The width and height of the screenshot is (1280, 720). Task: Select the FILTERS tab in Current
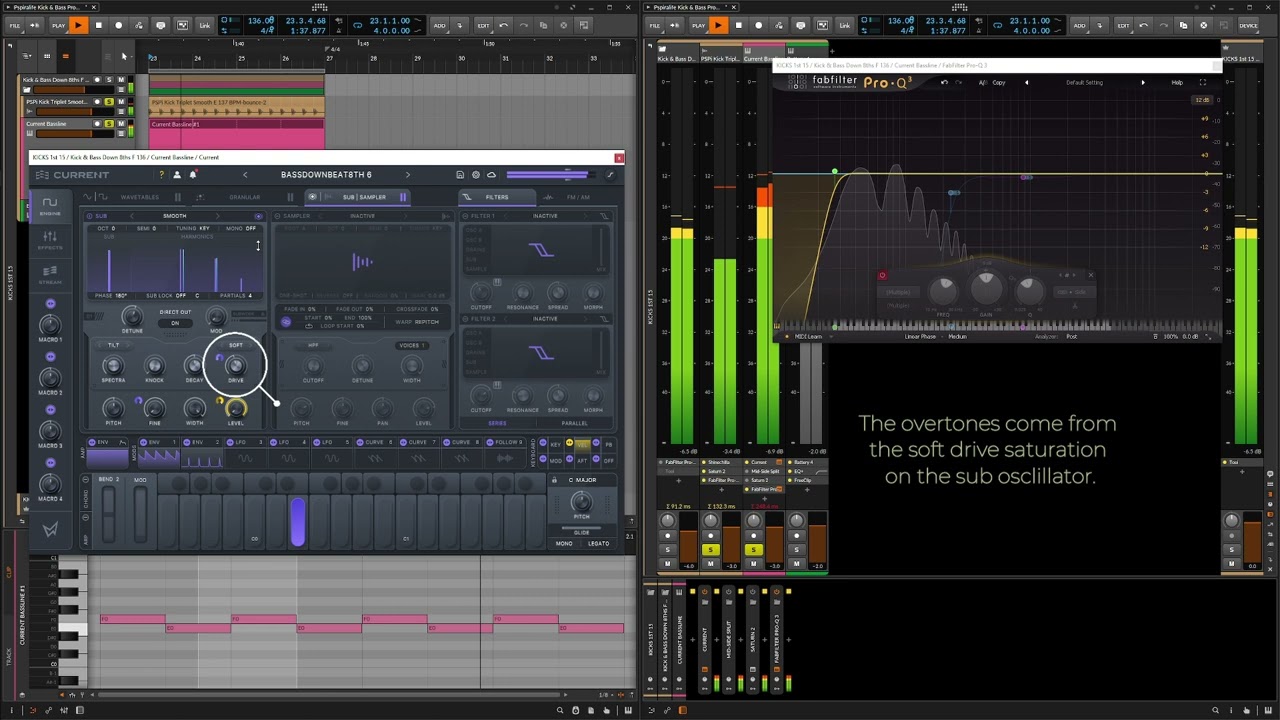[x=497, y=197]
